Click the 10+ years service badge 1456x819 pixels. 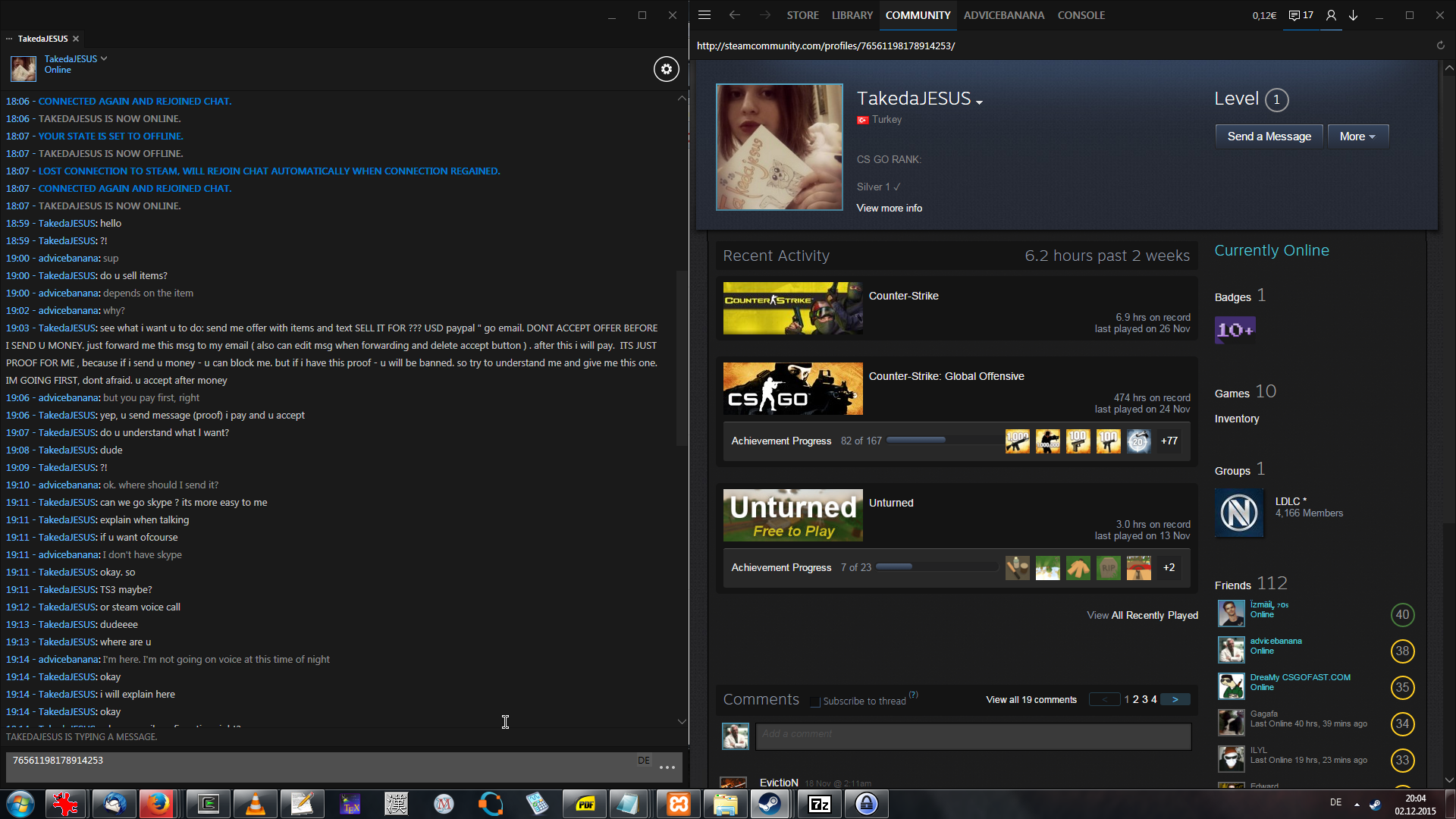[x=1235, y=330]
